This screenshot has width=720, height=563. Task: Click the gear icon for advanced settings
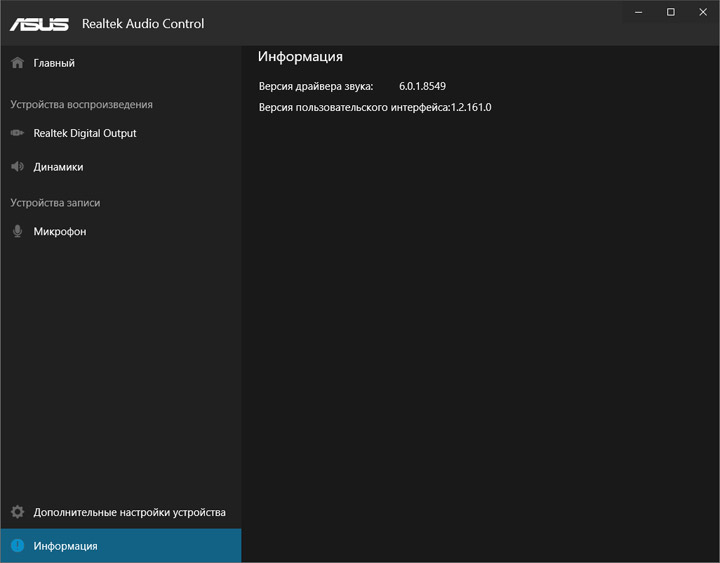click(17, 512)
